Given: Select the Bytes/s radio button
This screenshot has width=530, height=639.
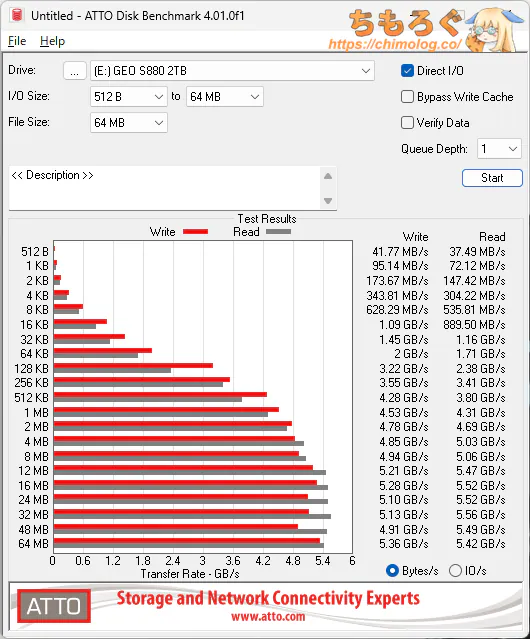Looking at the screenshot, I should coord(392,571).
